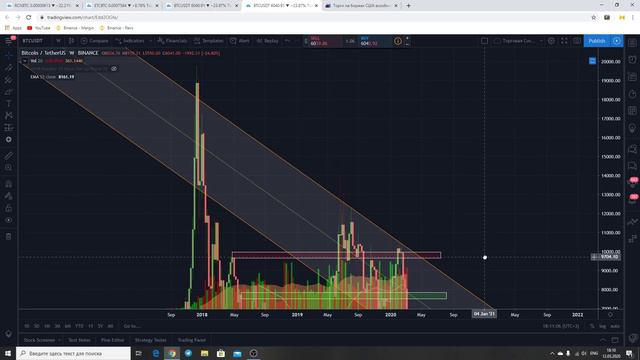Change the W chart interval
This screenshot has height=360, width=640.
[x=58, y=41]
